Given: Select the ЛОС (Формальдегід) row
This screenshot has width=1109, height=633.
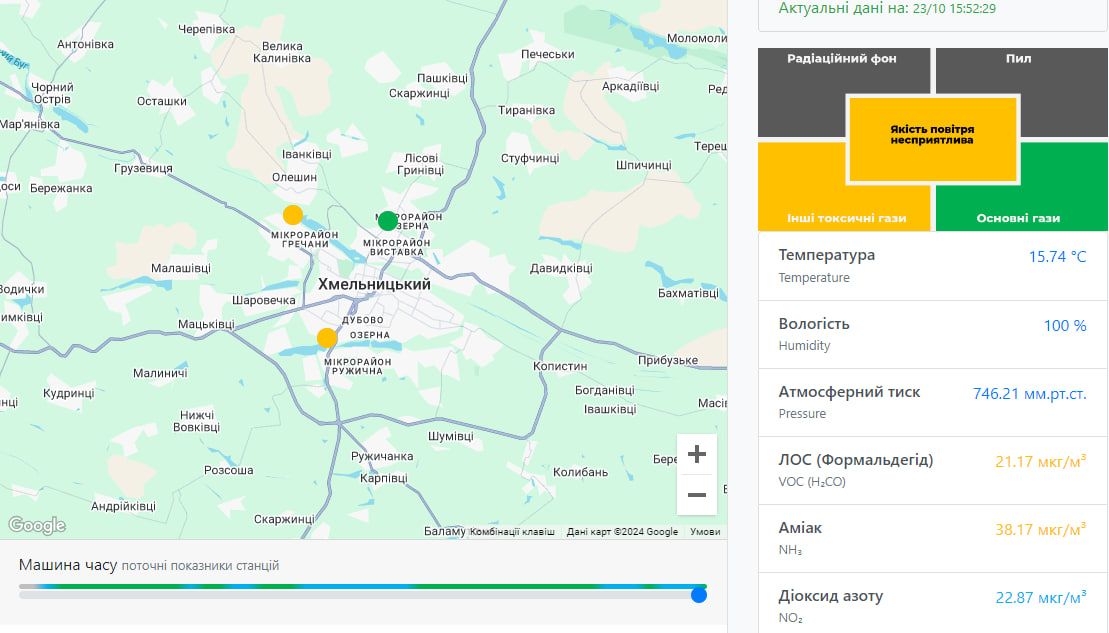Looking at the screenshot, I should coord(932,470).
